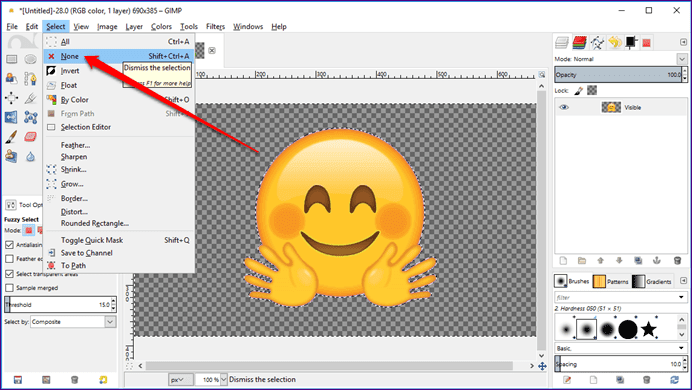Enable the Sample merged checkbox
692x390 pixels.
coord(9,288)
